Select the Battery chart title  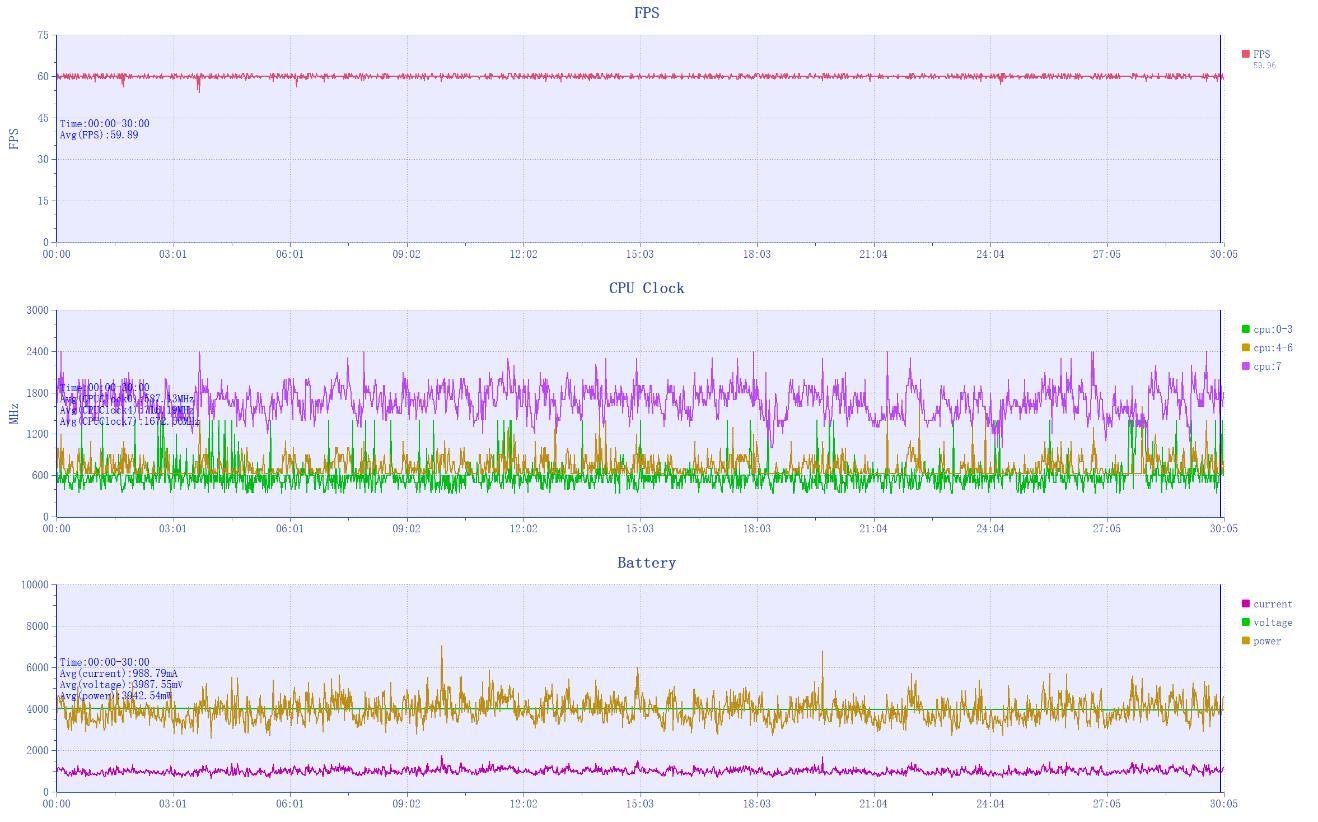click(646, 563)
